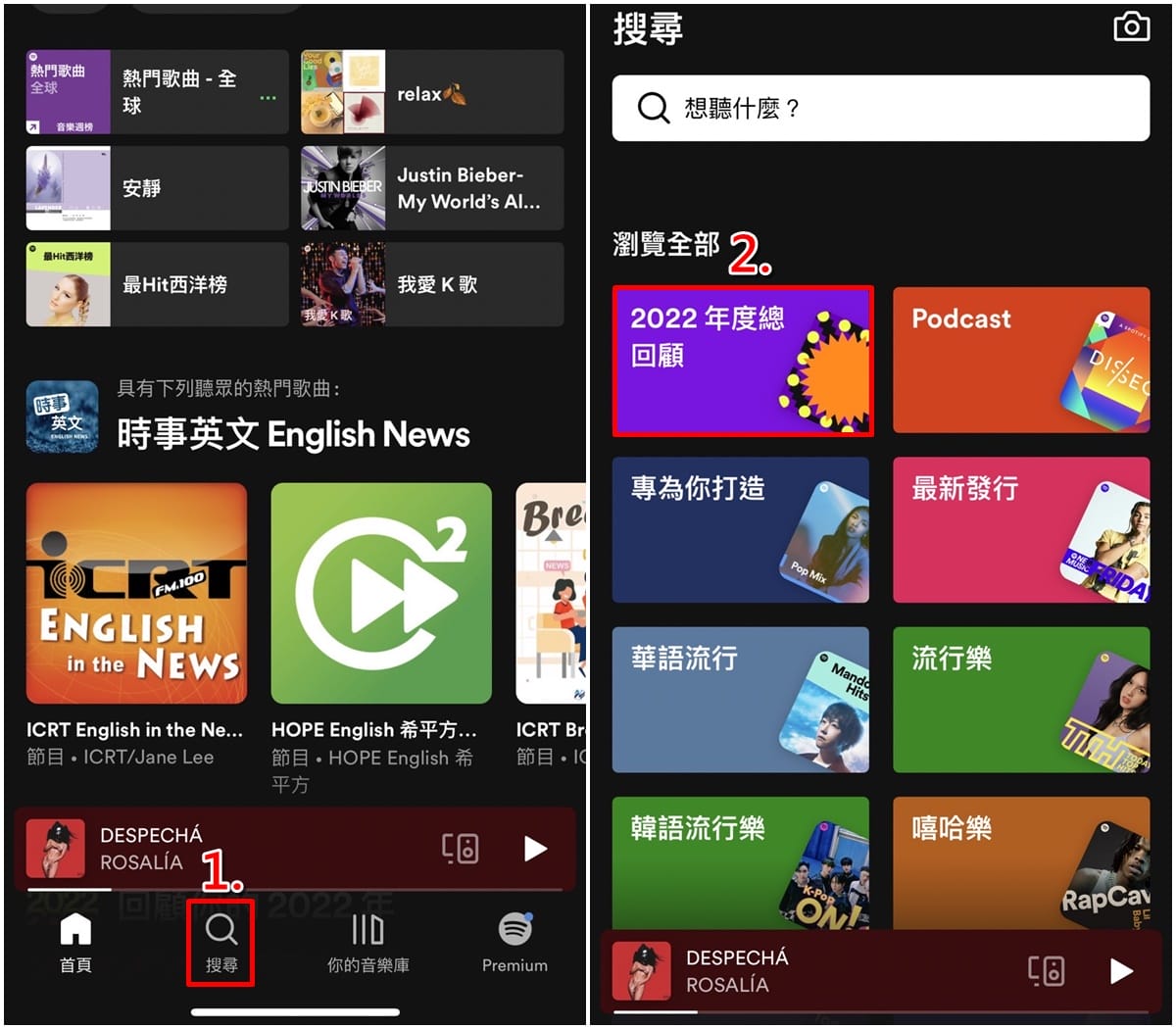
Task: Click playback progress bar in left player
Action: point(294,889)
